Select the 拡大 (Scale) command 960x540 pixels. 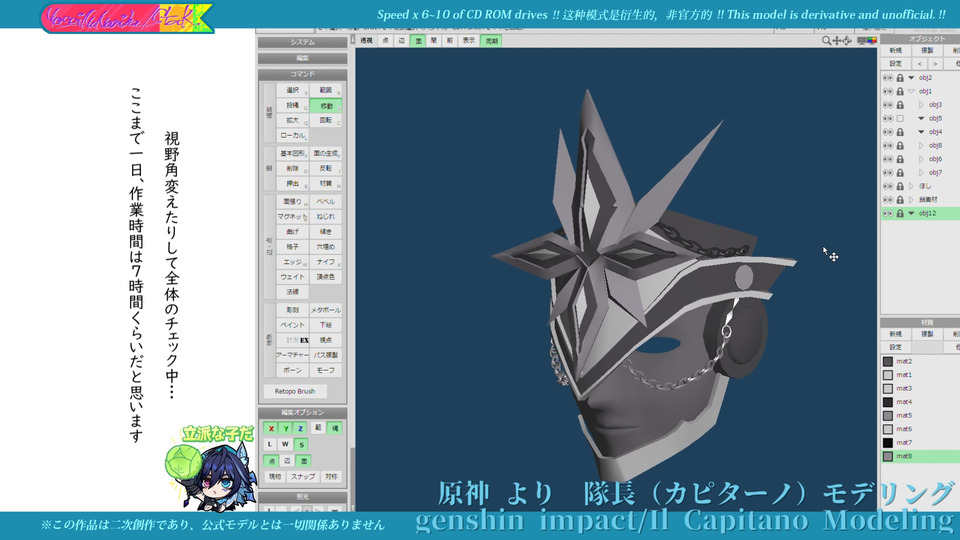tap(293, 121)
